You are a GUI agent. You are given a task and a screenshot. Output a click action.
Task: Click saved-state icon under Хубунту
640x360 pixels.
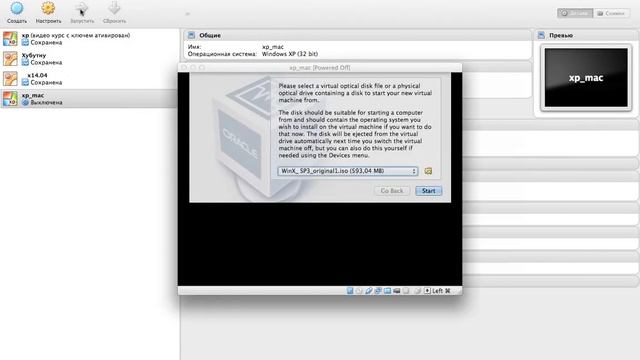(25, 62)
